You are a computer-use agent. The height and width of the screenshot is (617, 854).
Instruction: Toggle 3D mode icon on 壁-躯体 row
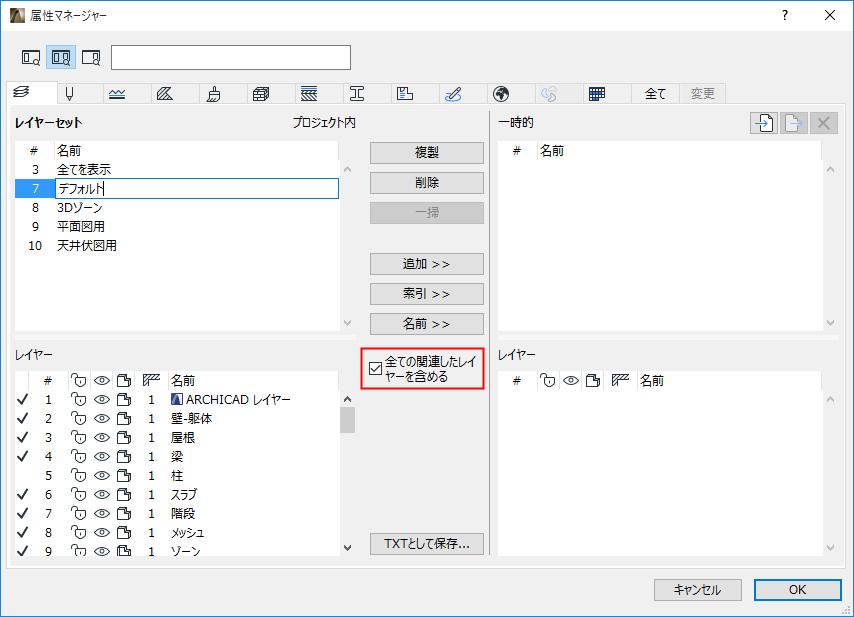pos(124,419)
